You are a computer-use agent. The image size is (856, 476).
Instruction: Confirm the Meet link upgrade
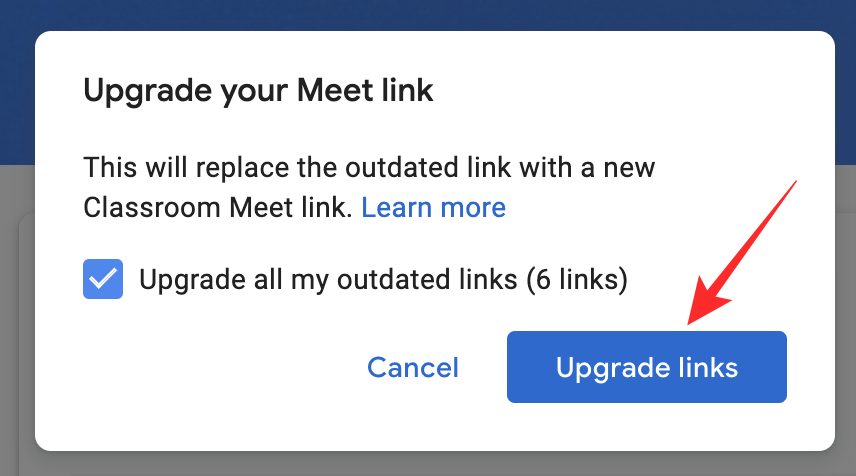coord(646,367)
